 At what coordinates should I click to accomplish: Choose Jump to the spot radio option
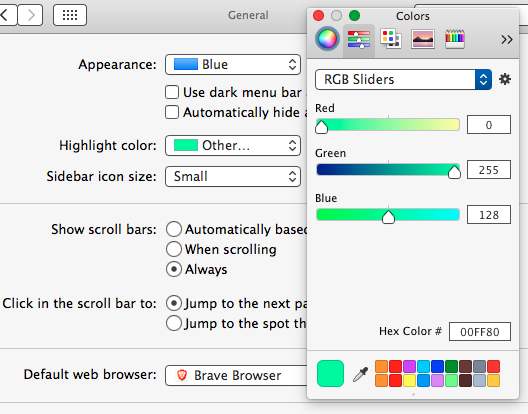(174, 323)
